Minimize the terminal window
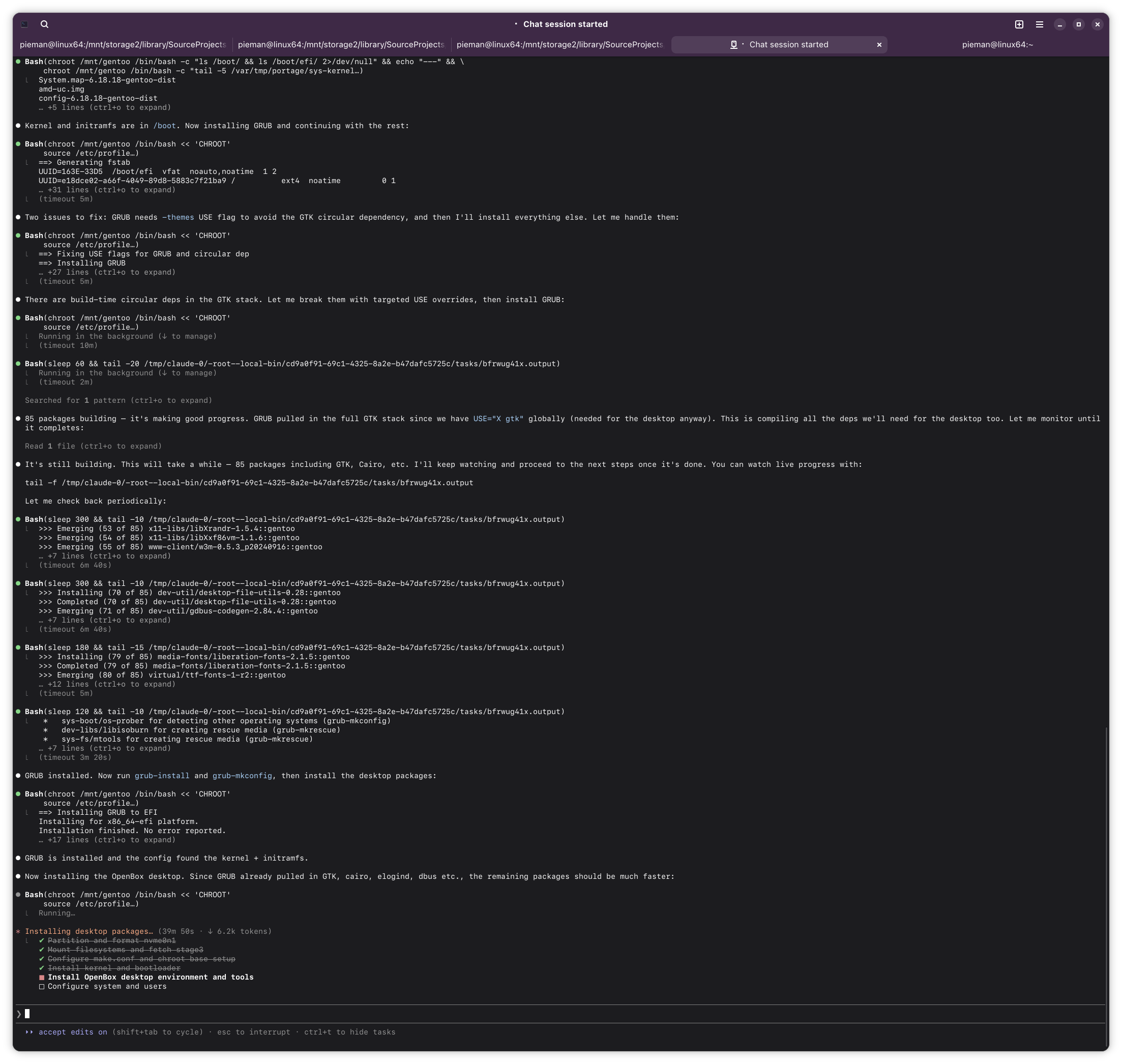Screen dimensions: 1122x1064 point(1059,24)
